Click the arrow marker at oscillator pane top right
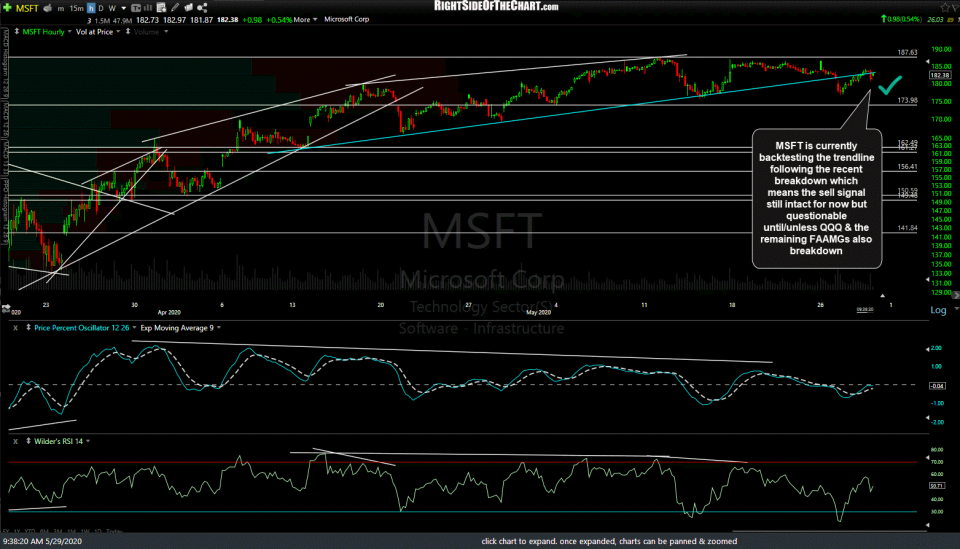The height and width of the screenshot is (549, 960). pyautogui.click(x=927, y=348)
